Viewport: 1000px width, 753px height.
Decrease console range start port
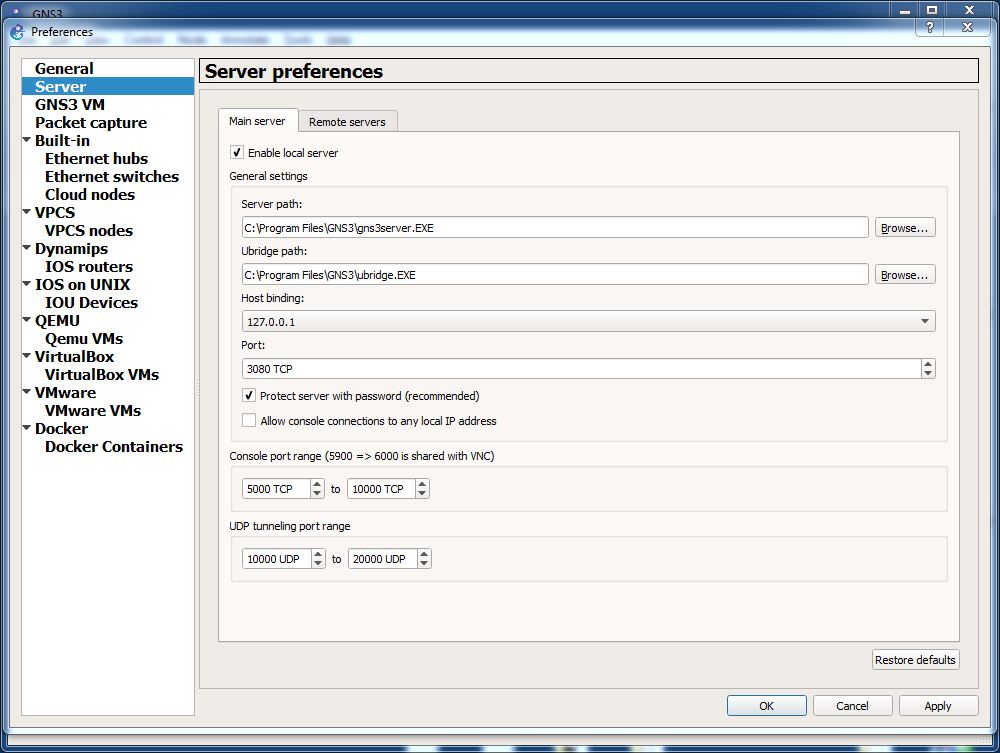pos(317,494)
